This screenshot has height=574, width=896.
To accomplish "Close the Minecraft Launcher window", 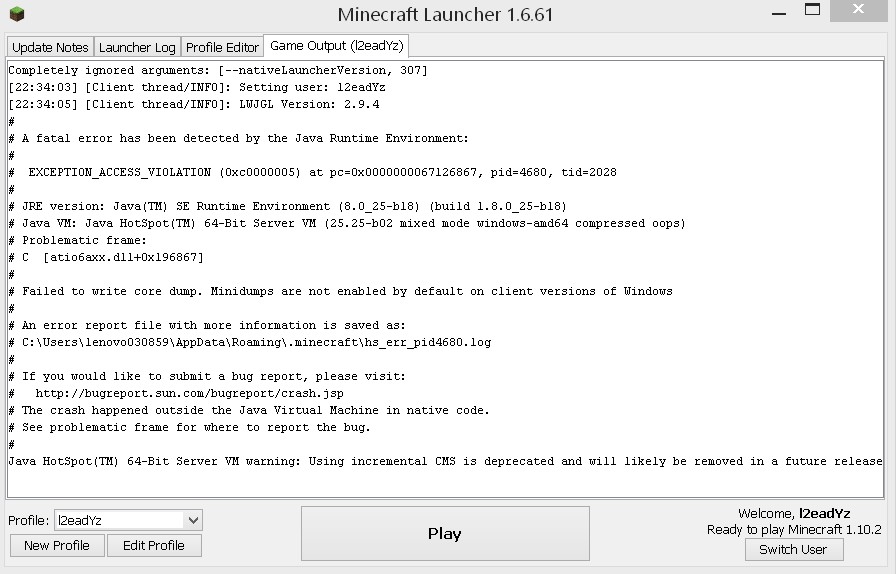I will [858, 10].
